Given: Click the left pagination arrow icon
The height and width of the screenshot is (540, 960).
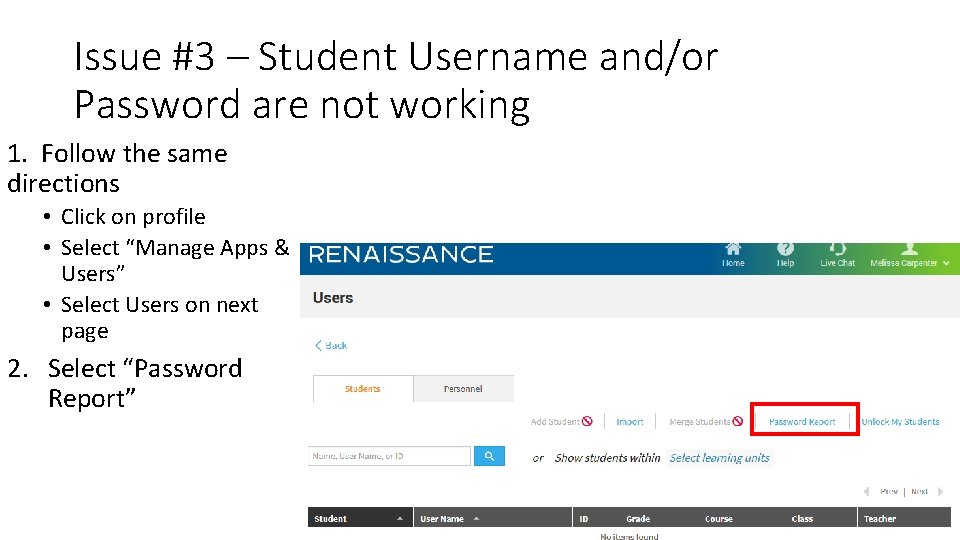Looking at the screenshot, I should click(x=867, y=492).
